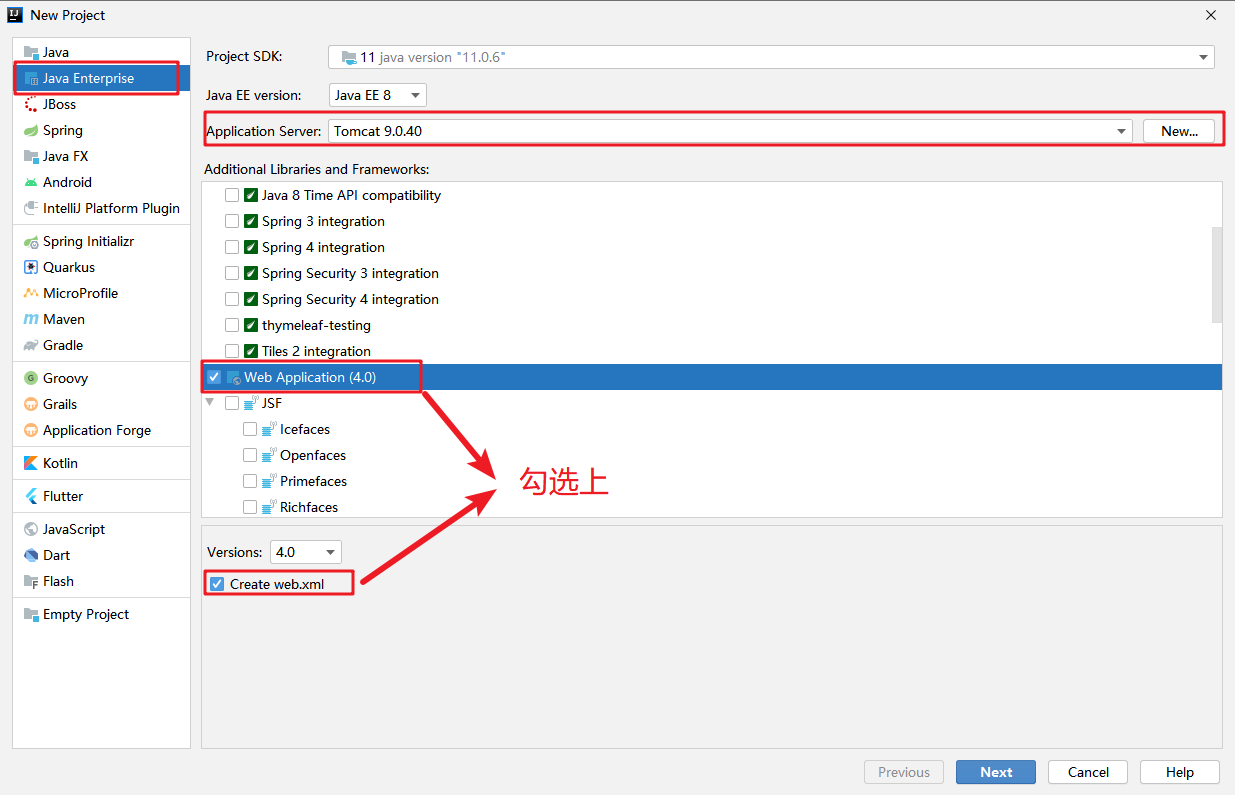Click the Kotlin K icon
The height and width of the screenshot is (795, 1235).
click(31, 463)
